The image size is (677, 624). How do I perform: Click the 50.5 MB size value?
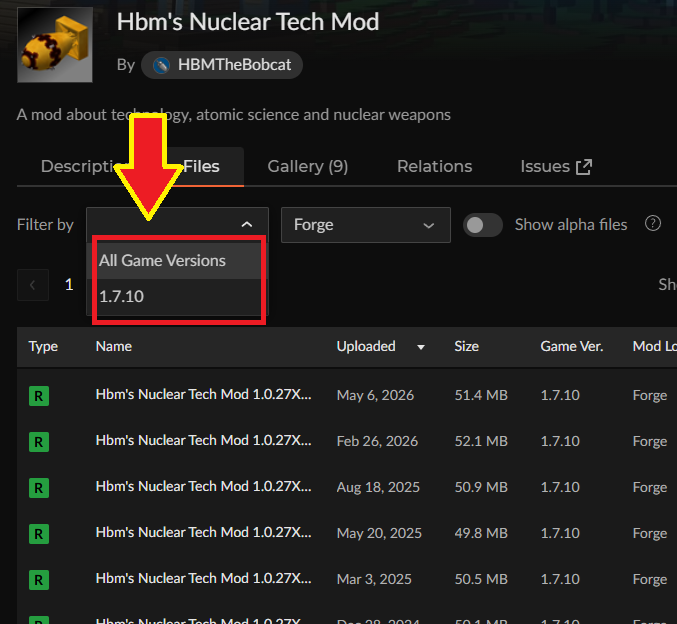point(481,580)
